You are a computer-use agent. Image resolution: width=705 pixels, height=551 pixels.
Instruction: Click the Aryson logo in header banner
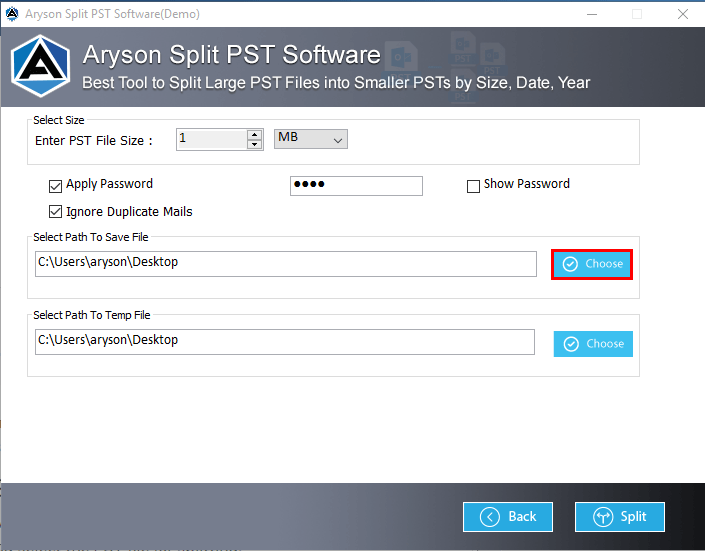(x=40, y=66)
